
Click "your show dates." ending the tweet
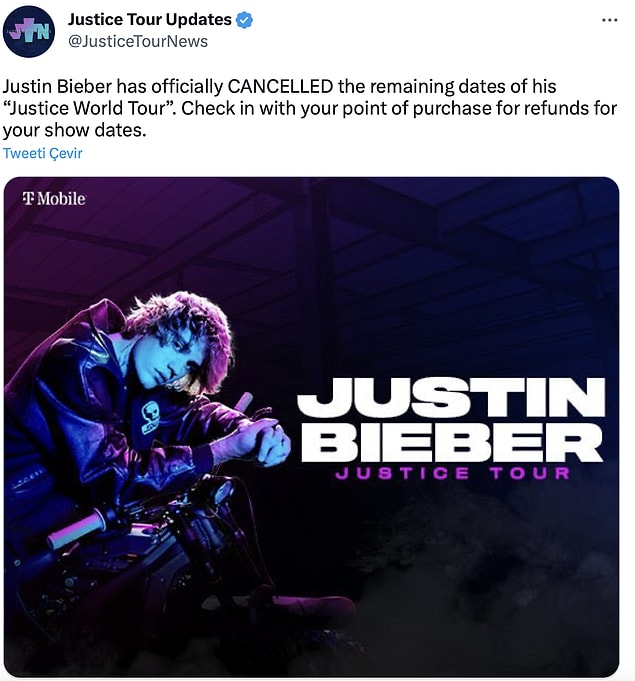coord(74,130)
